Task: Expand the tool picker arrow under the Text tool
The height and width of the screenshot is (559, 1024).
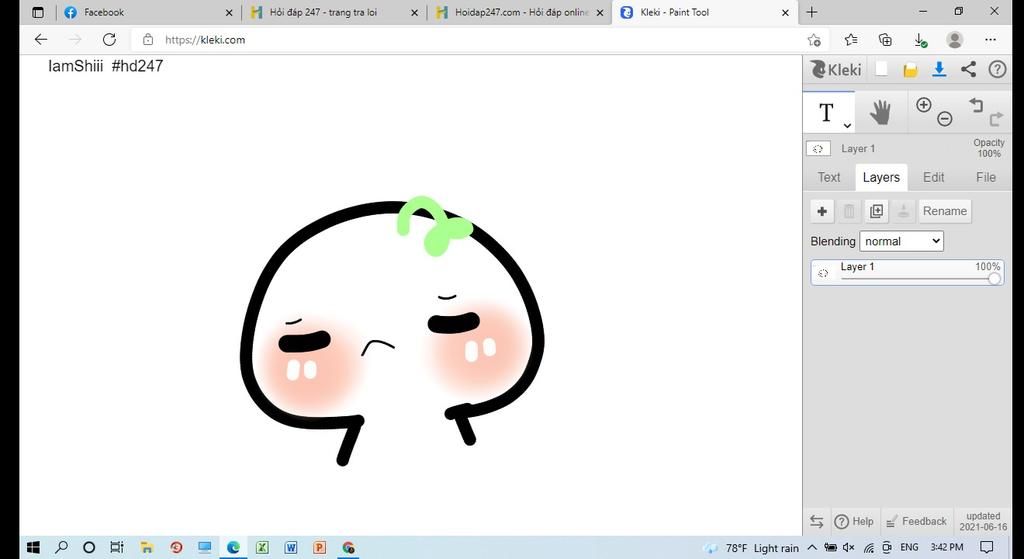Action: [847, 125]
